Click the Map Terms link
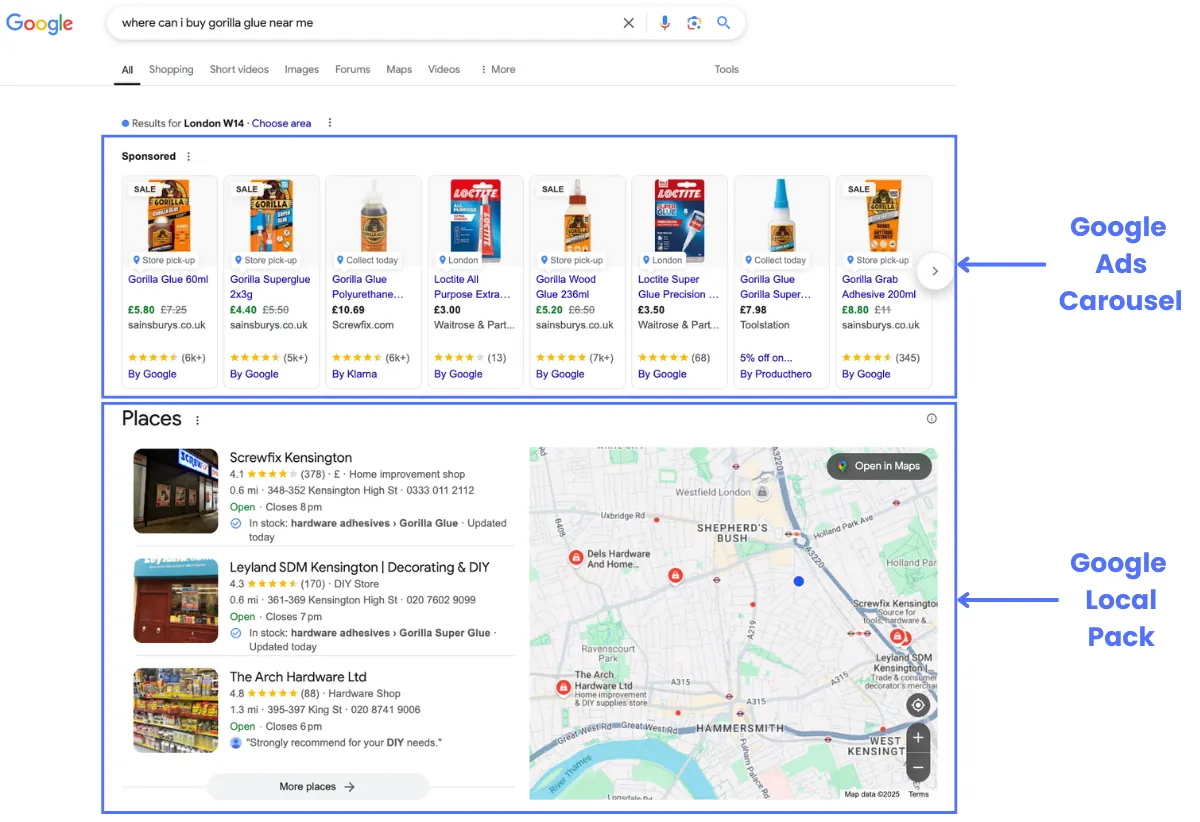The width and height of the screenshot is (1200, 822). [918, 795]
